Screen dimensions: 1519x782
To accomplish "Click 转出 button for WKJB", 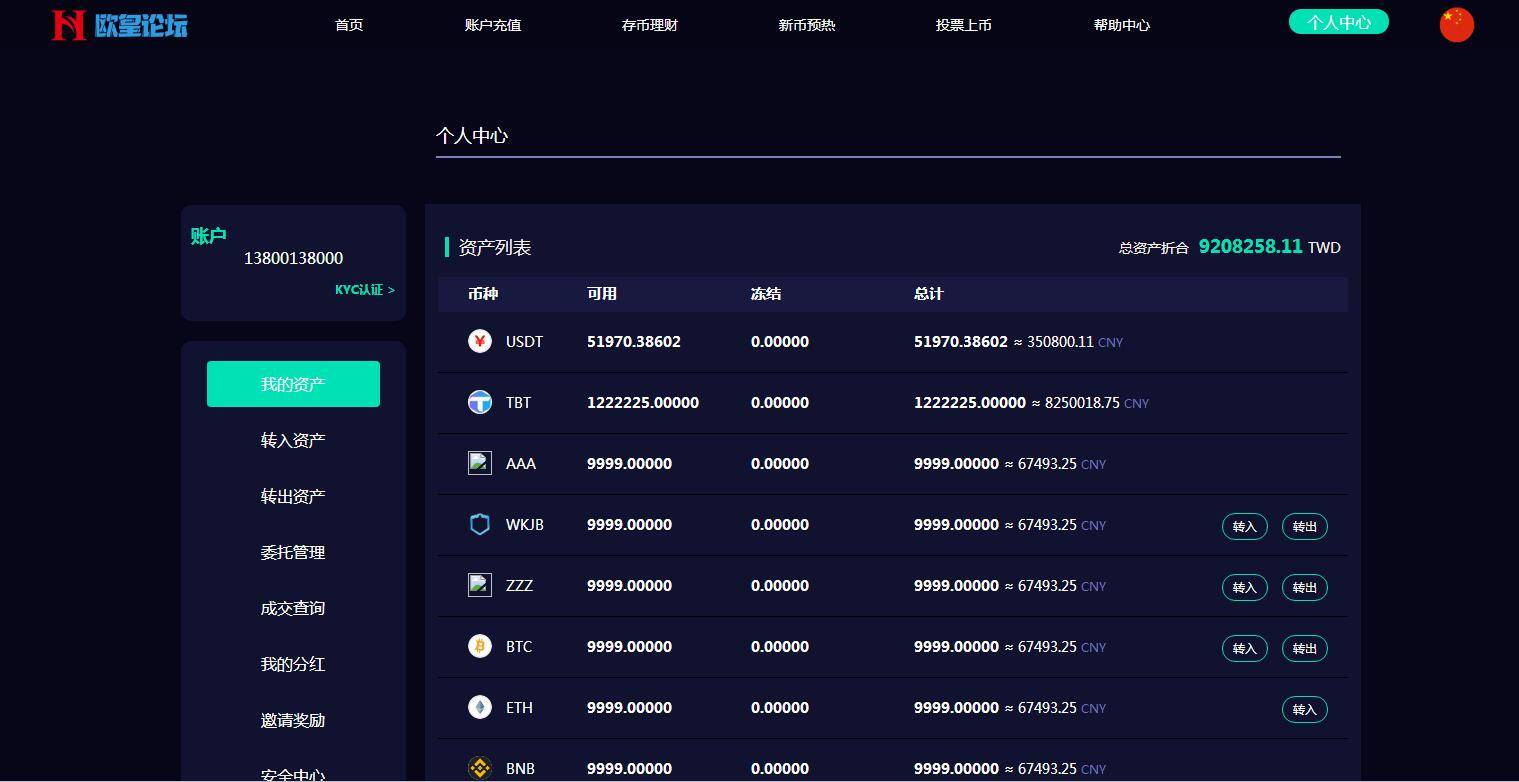I will pos(1304,526).
